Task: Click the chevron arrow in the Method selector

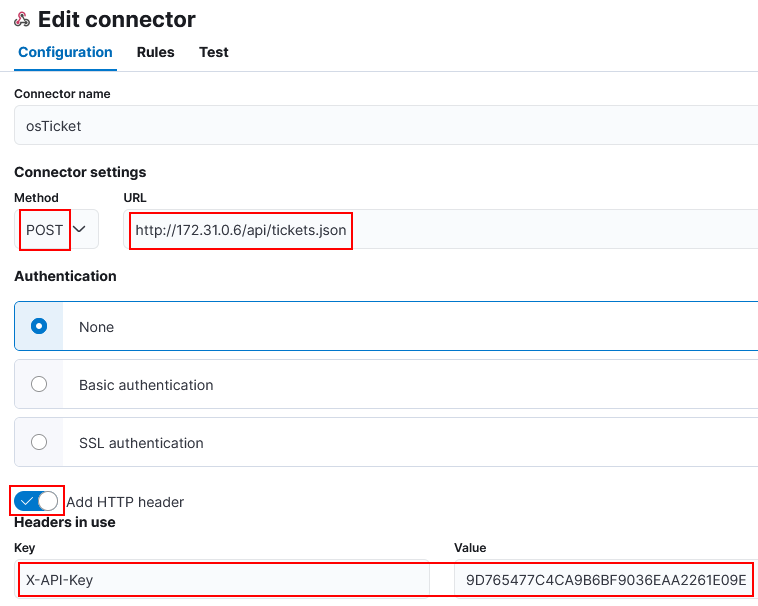Action: pos(79,229)
